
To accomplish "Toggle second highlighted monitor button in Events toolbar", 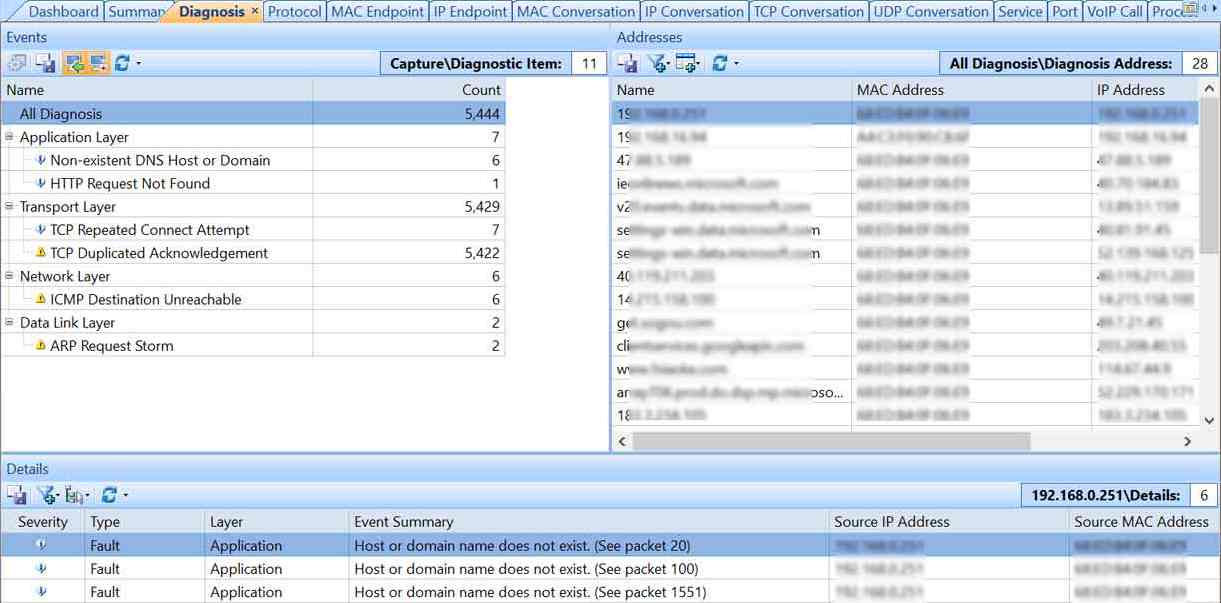I will [x=98, y=63].
